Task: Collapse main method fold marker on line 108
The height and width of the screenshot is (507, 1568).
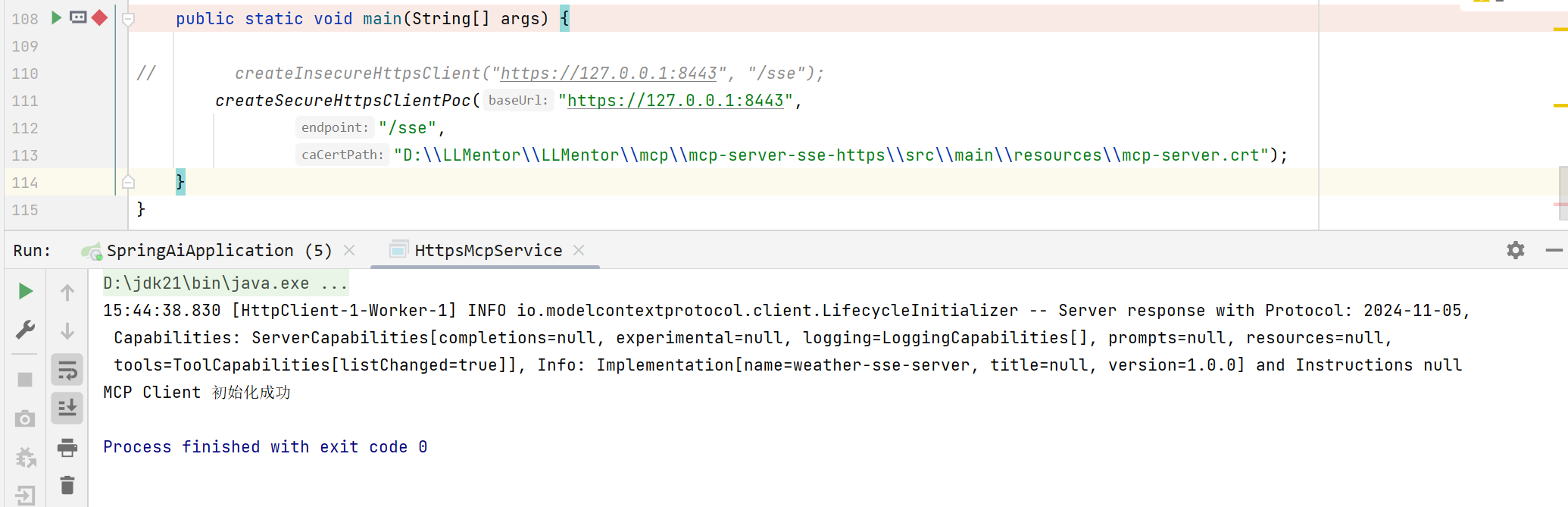Action: click(x=128, y=19)
